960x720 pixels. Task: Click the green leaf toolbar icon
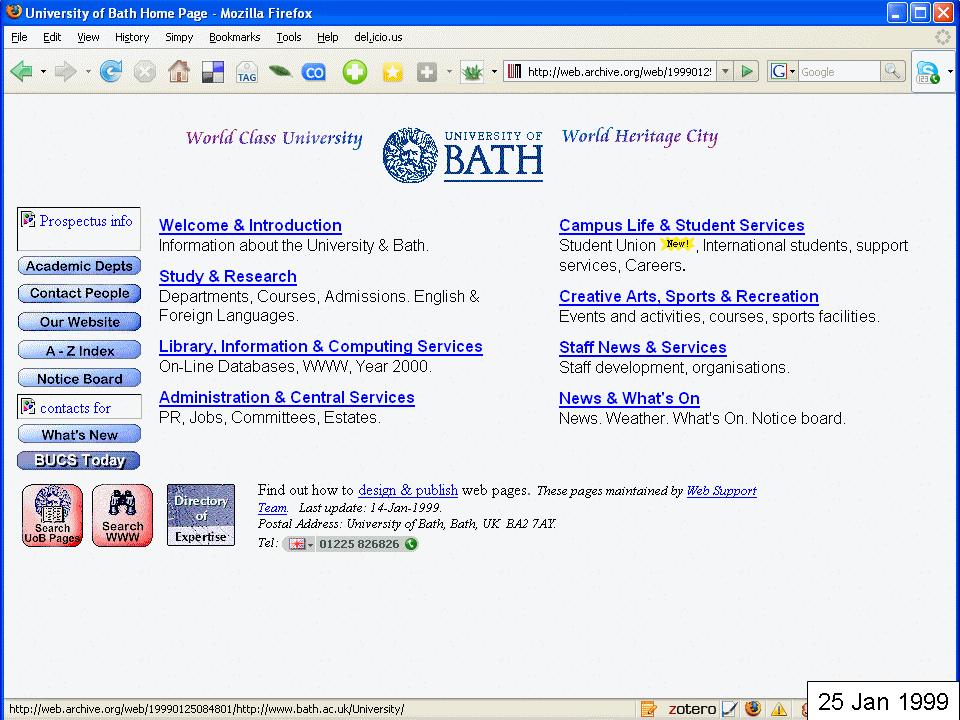point(280,72)
